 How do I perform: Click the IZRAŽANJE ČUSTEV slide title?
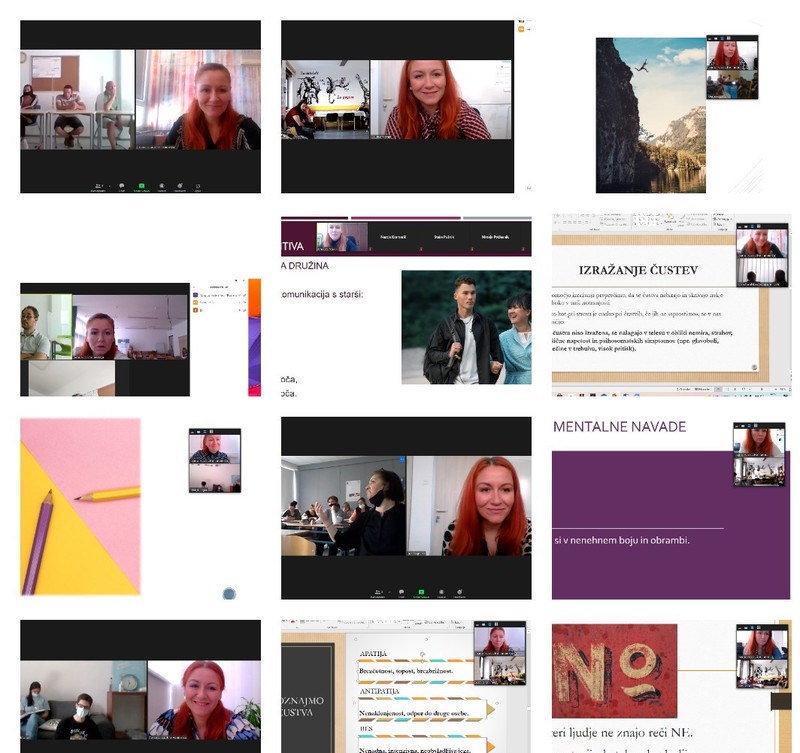coord(638,270)
